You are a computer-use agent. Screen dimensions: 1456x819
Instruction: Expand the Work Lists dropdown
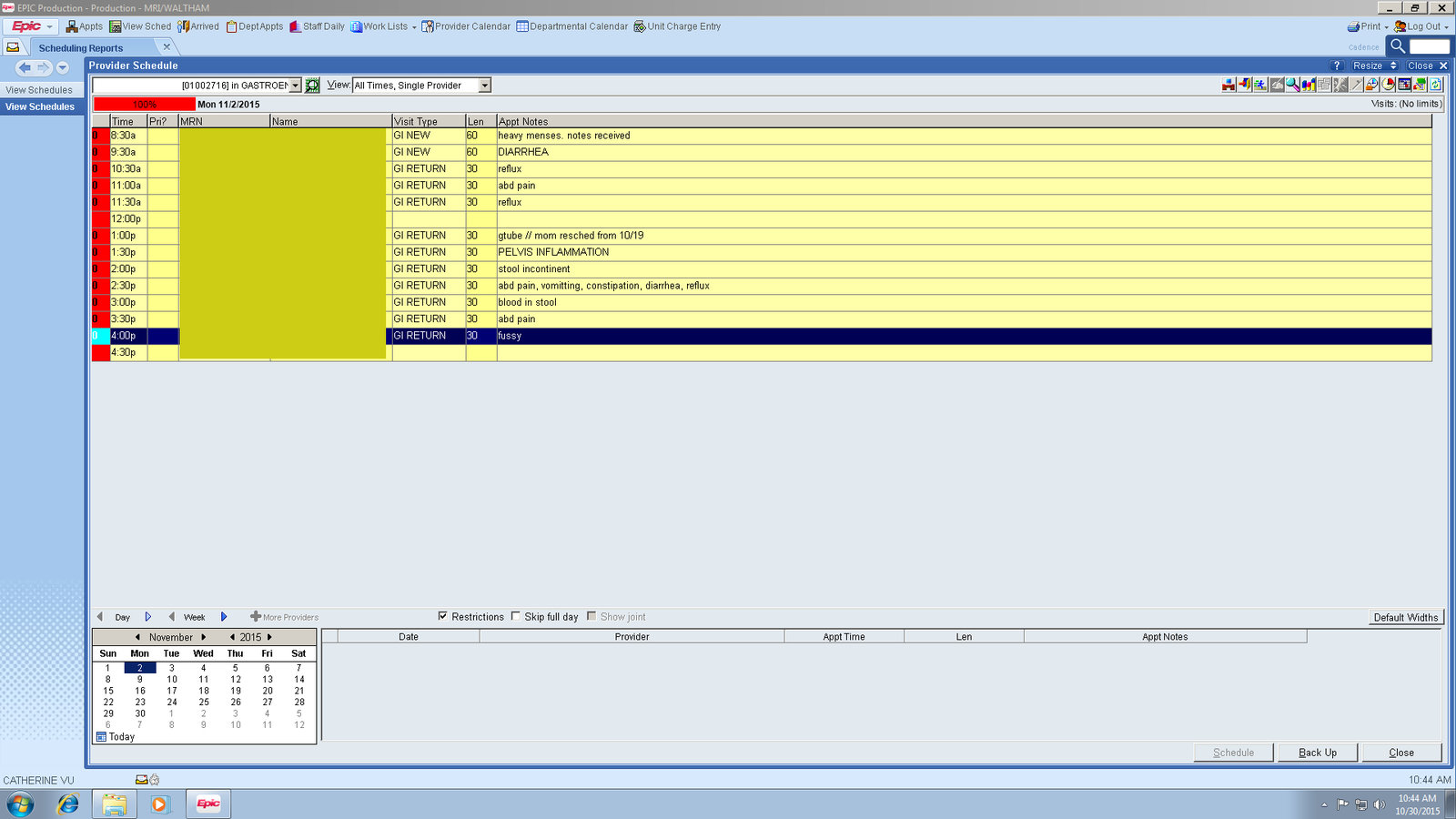click(414, 27)
